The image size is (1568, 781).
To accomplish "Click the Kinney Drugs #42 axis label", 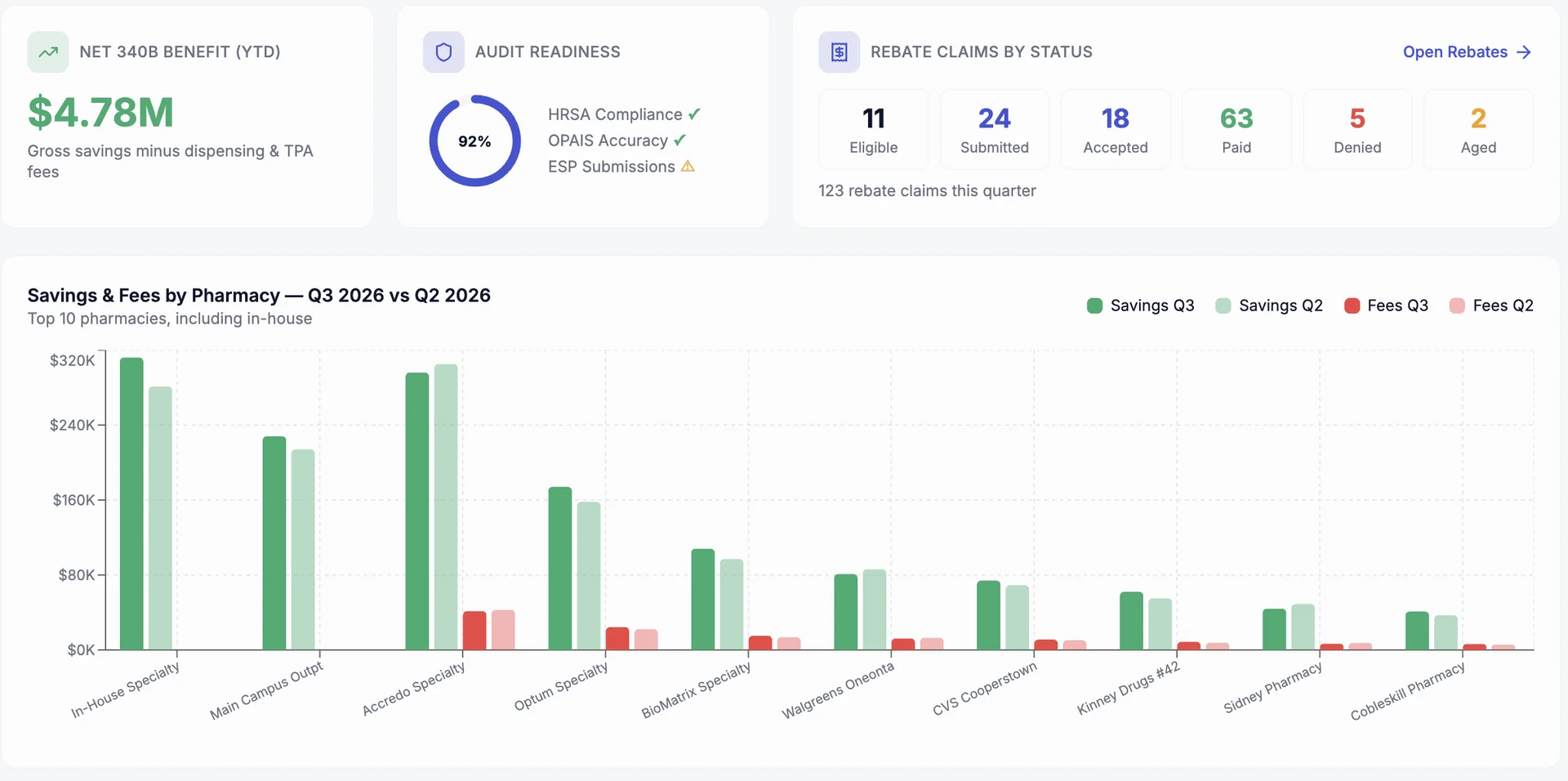I will [x=1129, y=688].
